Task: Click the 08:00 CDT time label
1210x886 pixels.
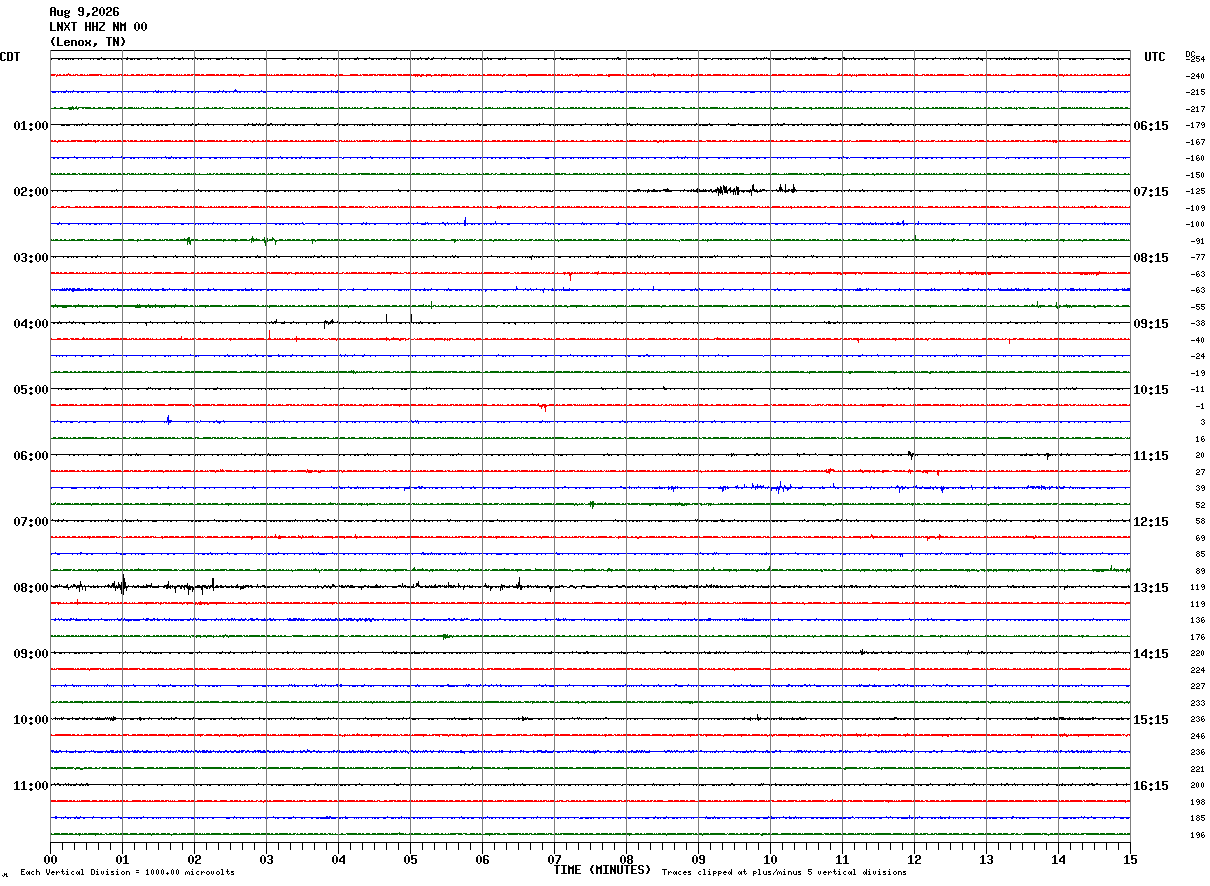Action: click(30, 588)
